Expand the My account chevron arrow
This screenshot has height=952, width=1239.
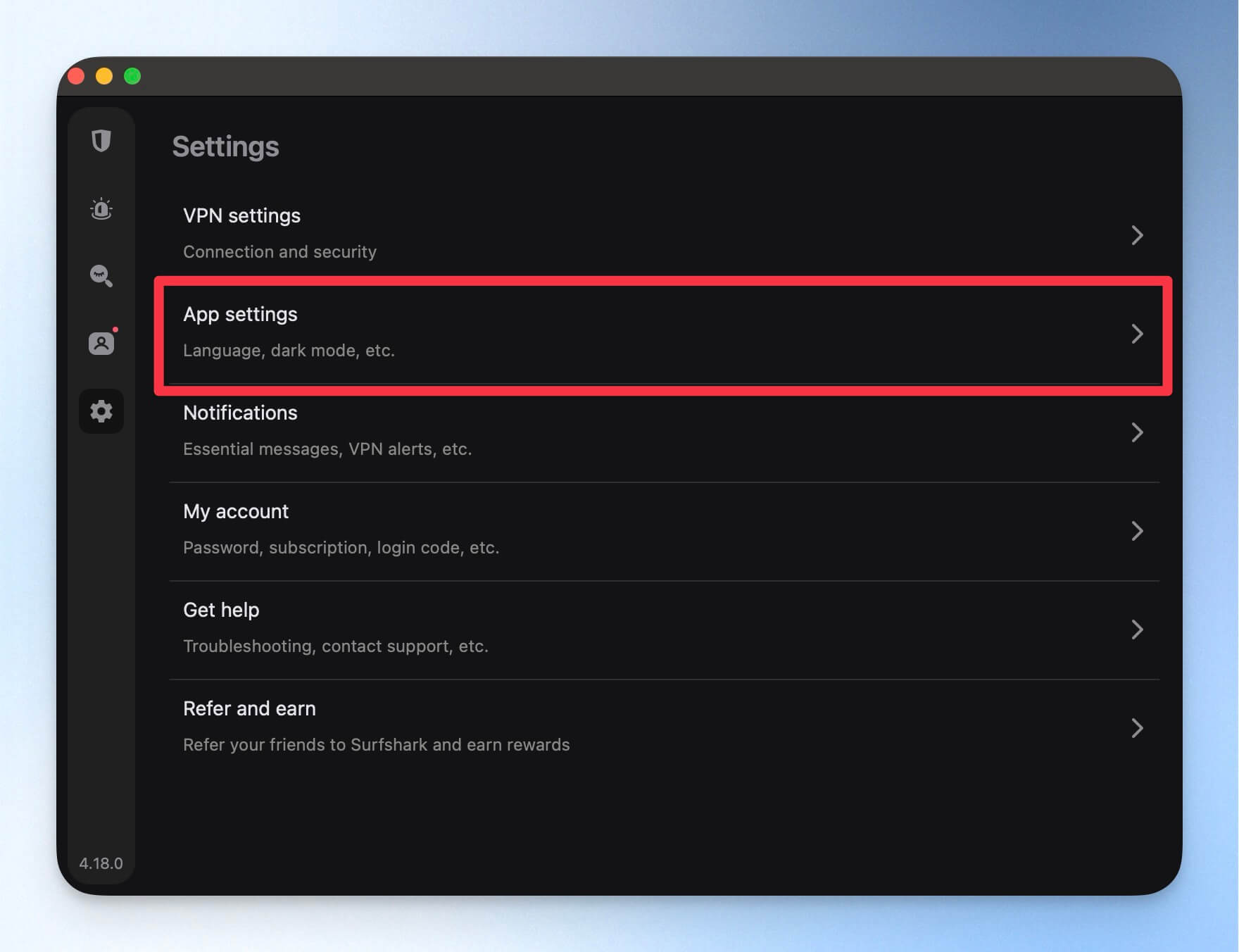pyautogui.click(x=1137, y=531)
